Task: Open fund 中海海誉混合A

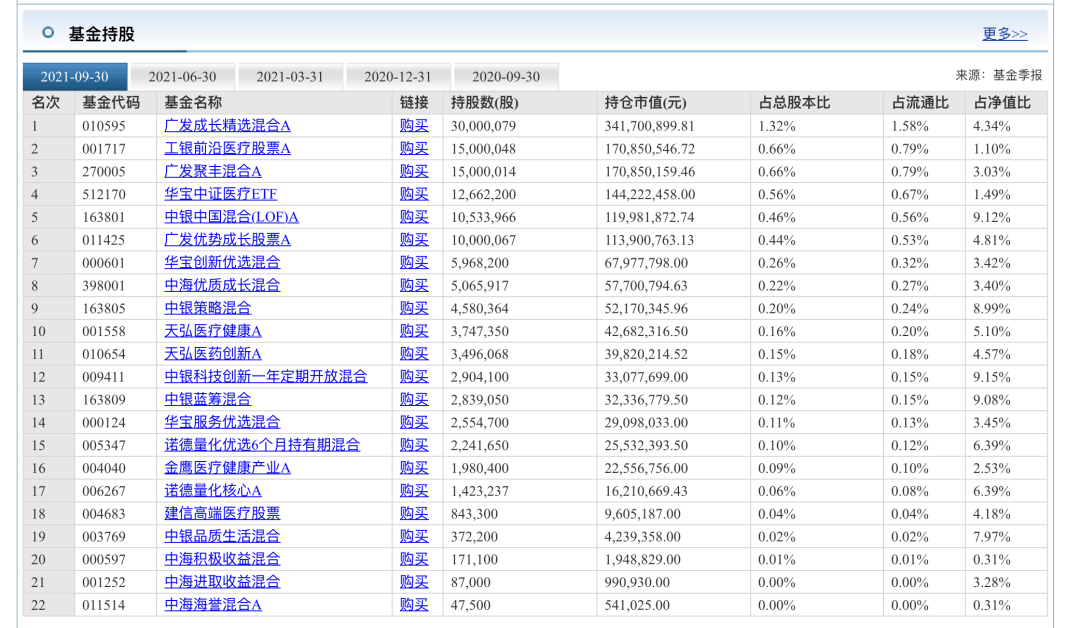Action: (x=213, y=605)
